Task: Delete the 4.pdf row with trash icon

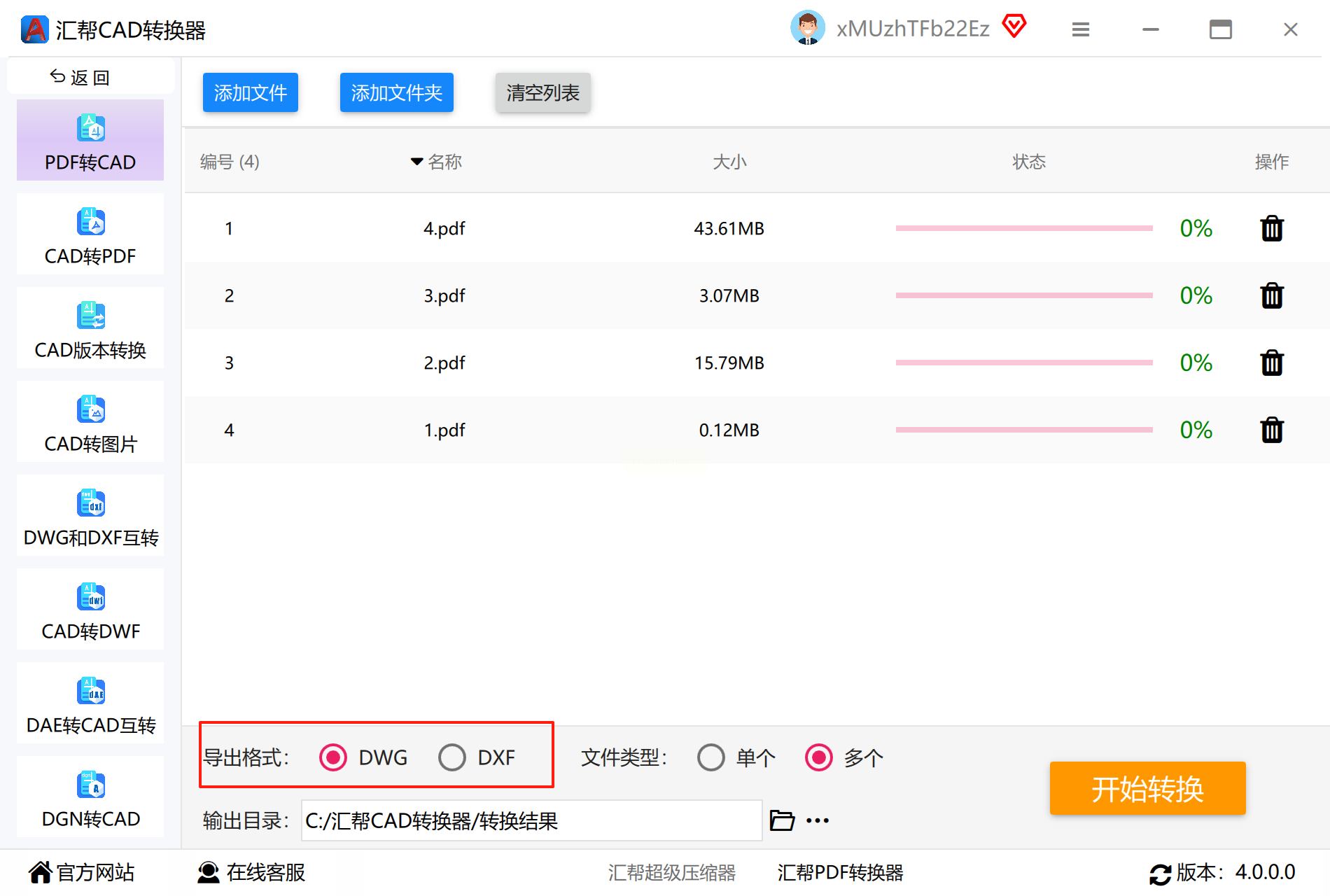Action: coord(1271,228)
